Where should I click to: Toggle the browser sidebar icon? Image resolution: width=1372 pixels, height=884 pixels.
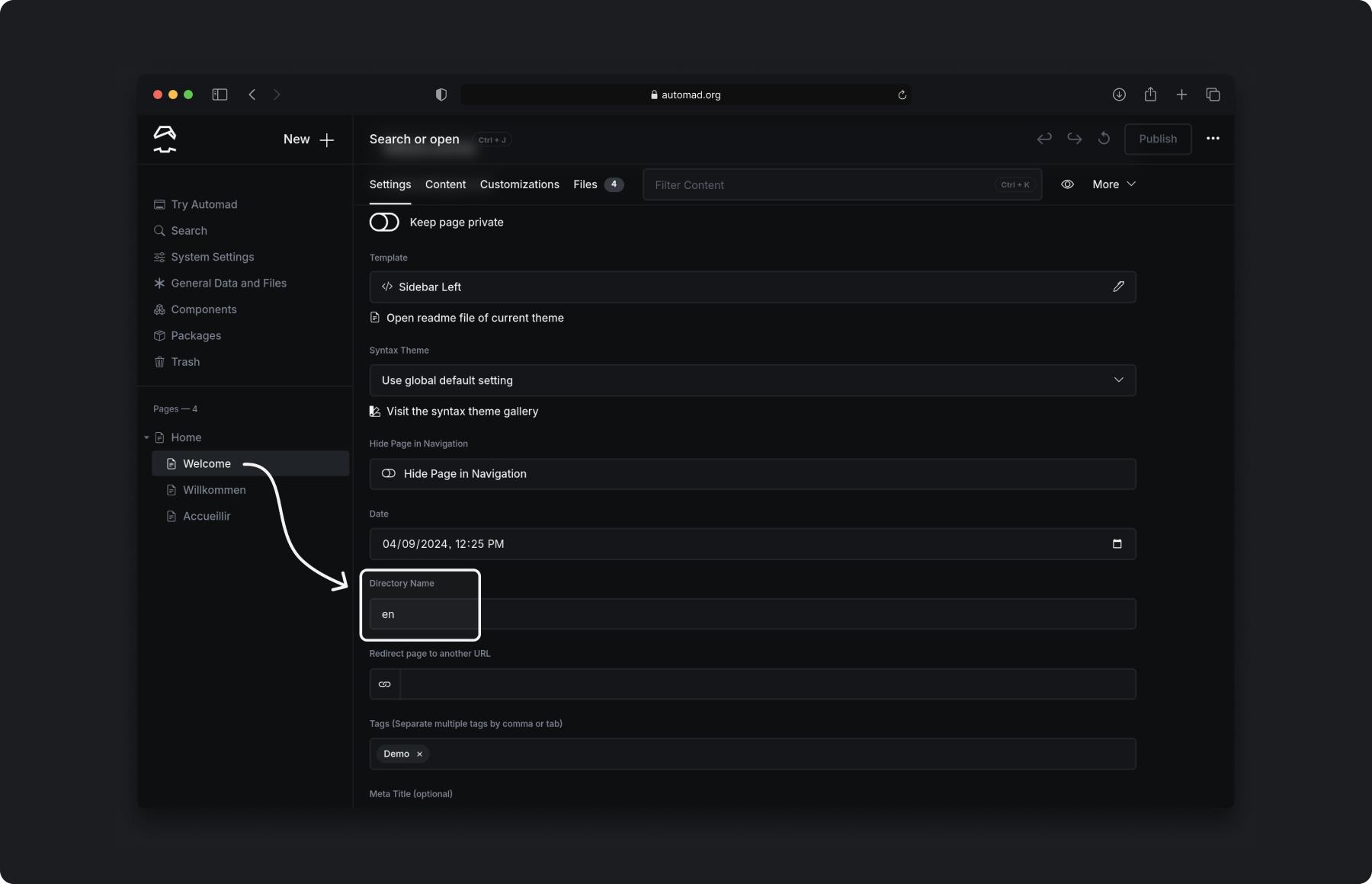pos(220,94)
